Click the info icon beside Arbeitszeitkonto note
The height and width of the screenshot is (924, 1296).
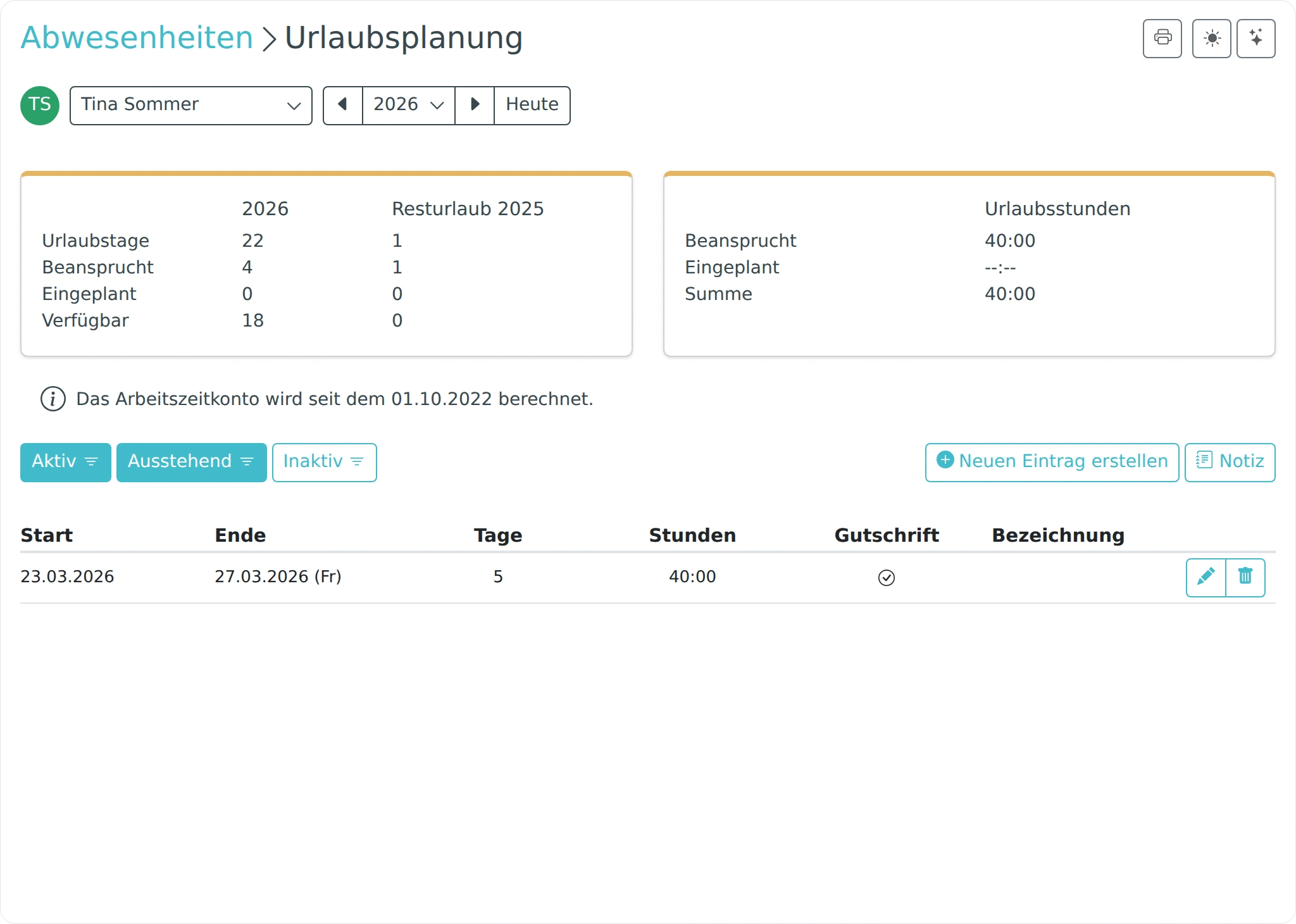pyautogui.click(x=53, y=399)
